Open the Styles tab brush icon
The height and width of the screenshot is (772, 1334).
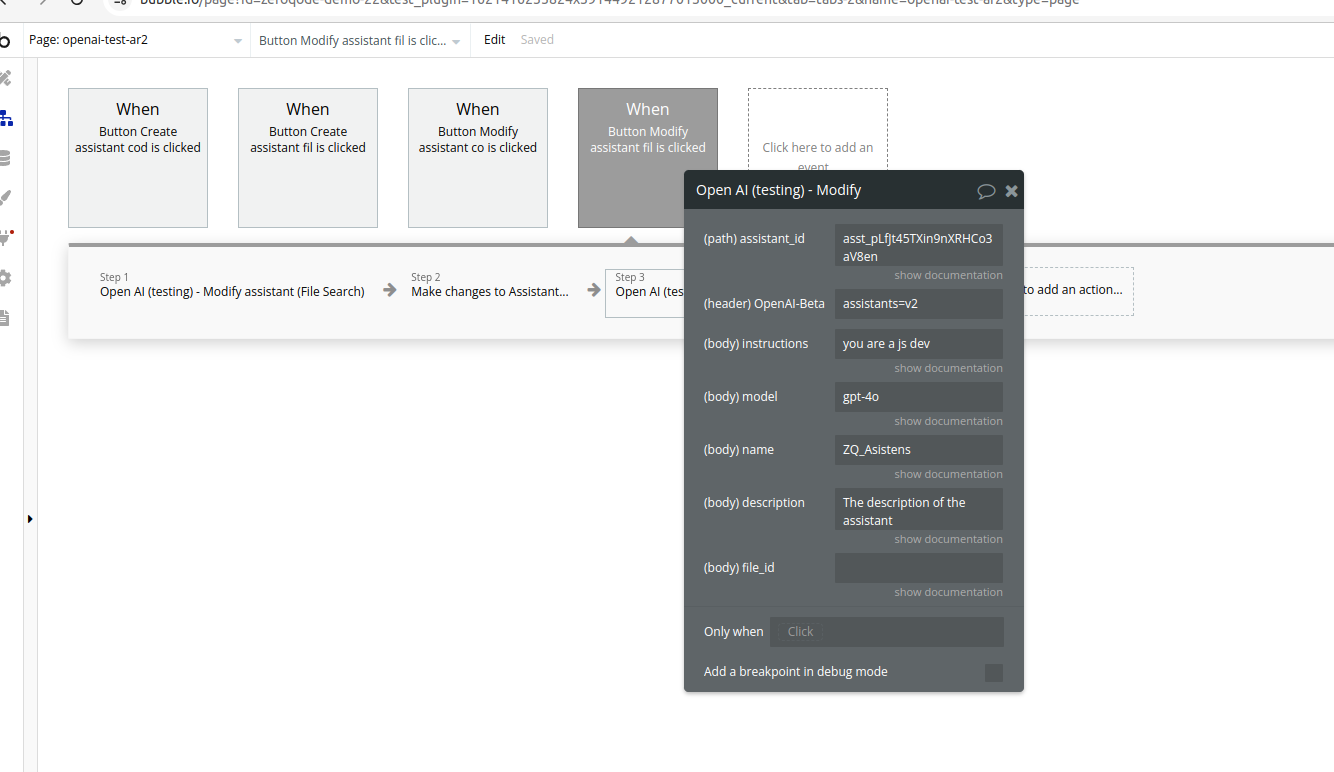coord(5,198)
